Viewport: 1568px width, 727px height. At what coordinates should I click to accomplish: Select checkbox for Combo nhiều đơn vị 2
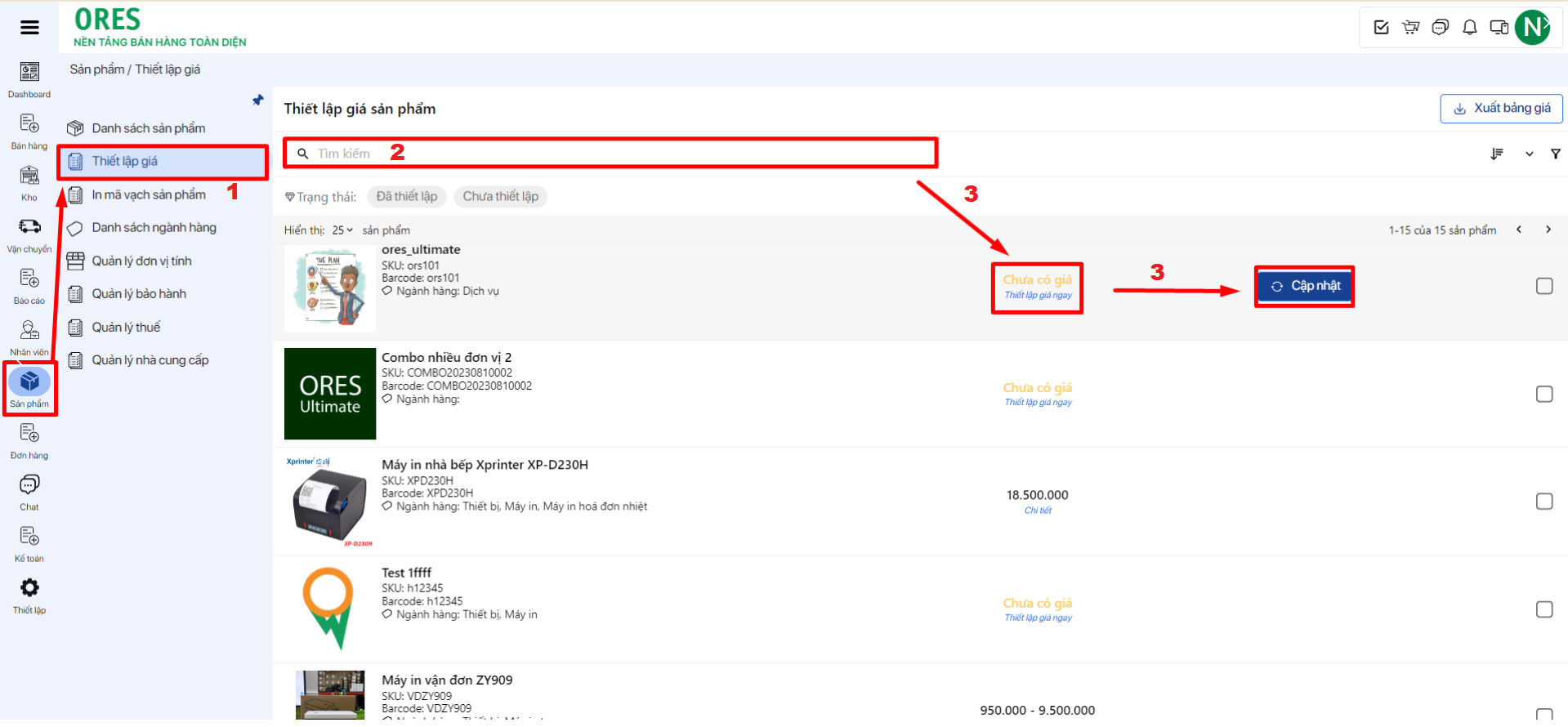point(1543,394)
